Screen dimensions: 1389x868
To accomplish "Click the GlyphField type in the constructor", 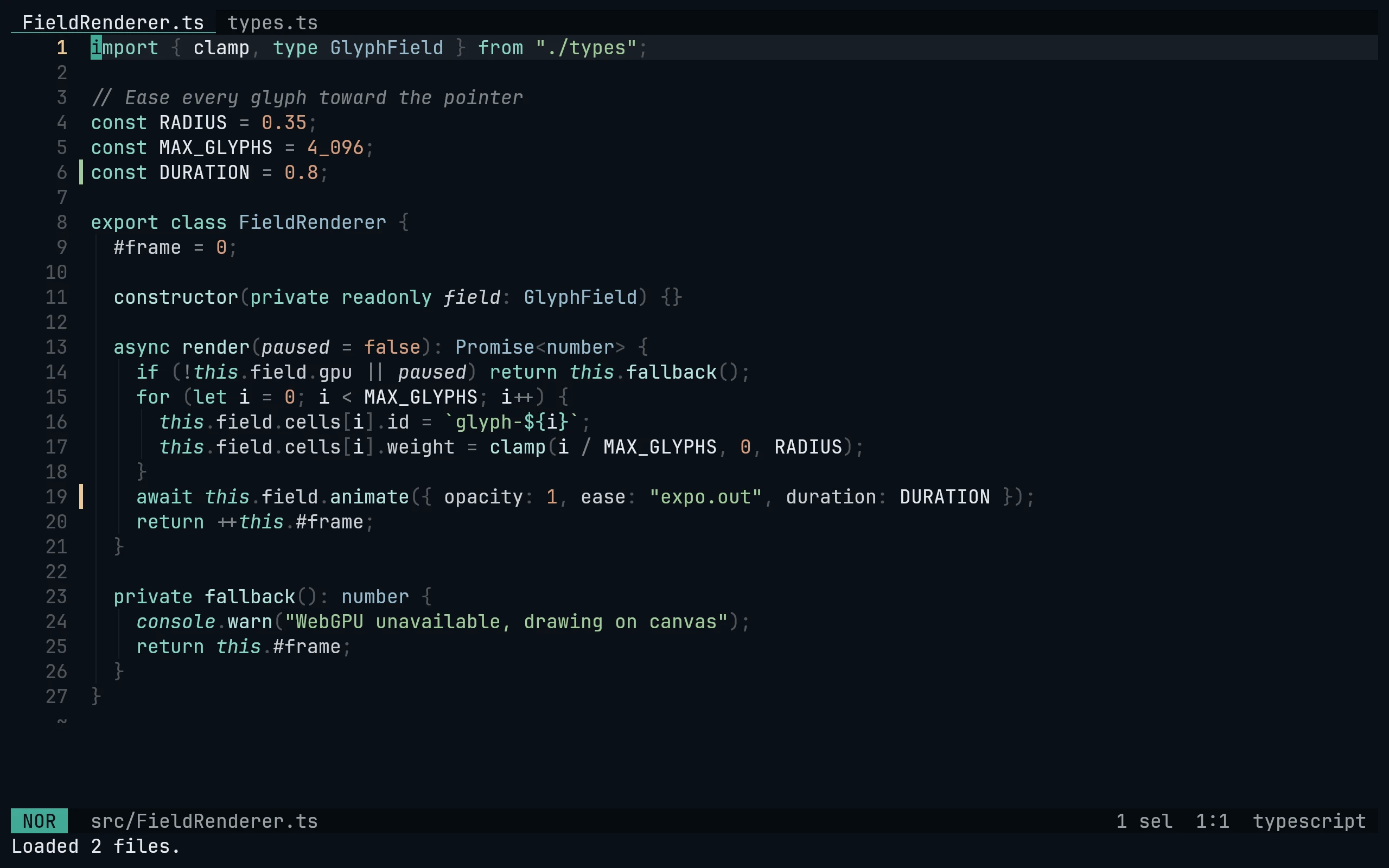I will (580, 297).
